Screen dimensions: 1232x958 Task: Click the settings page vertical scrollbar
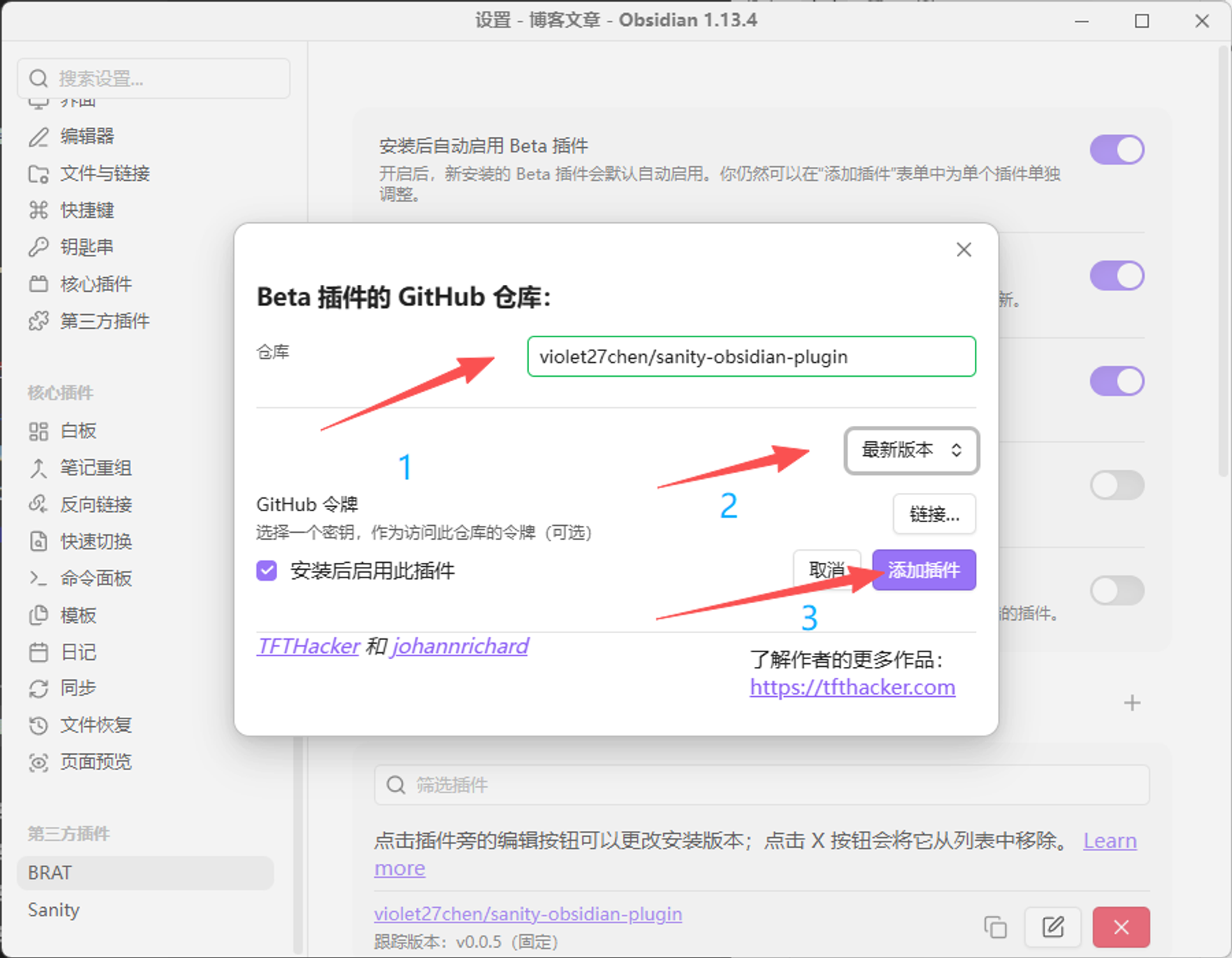pyautogui.click(x=1224, y=262)
